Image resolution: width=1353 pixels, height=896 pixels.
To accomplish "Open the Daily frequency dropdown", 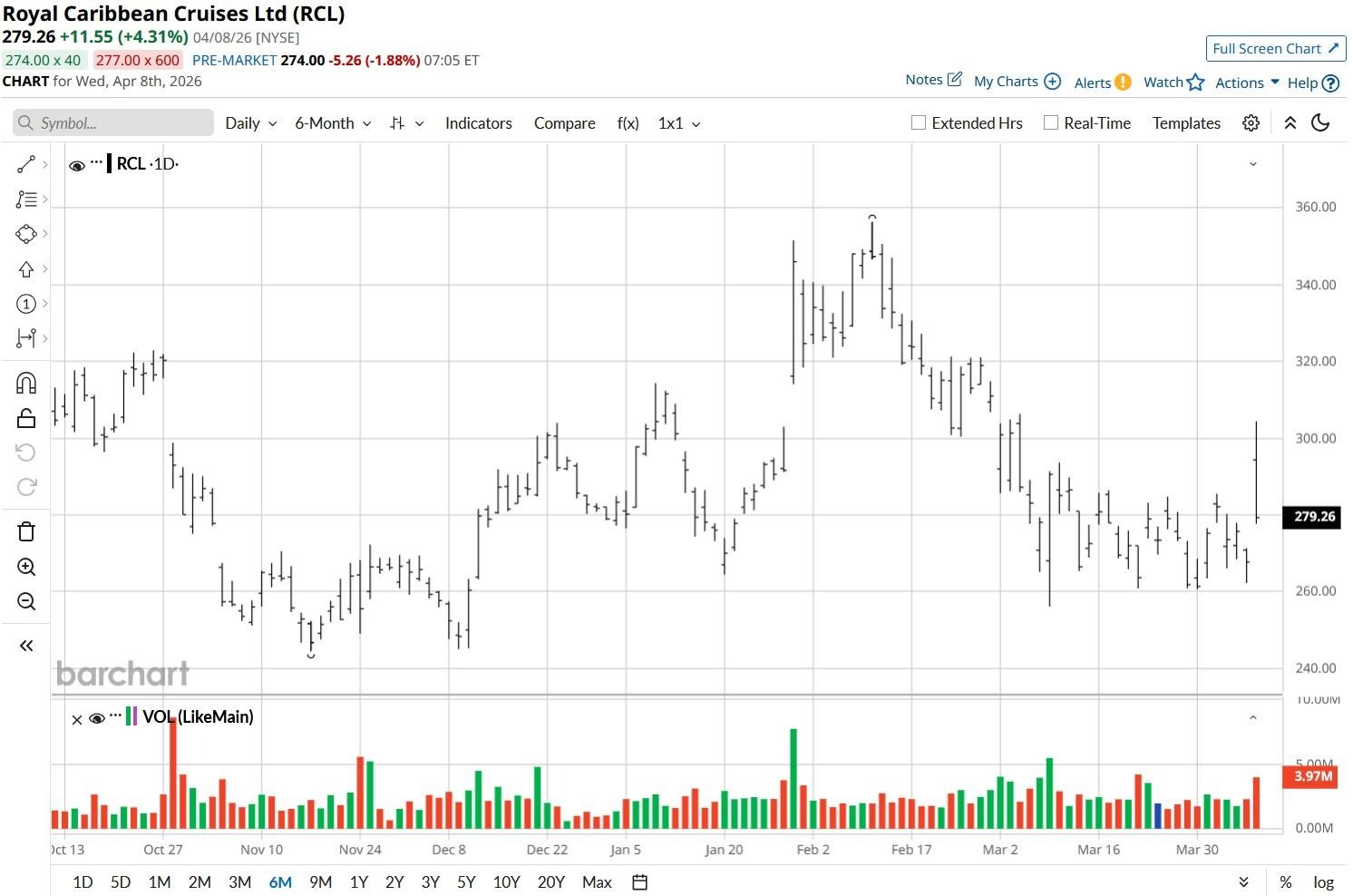I will [x=251, y=123].
